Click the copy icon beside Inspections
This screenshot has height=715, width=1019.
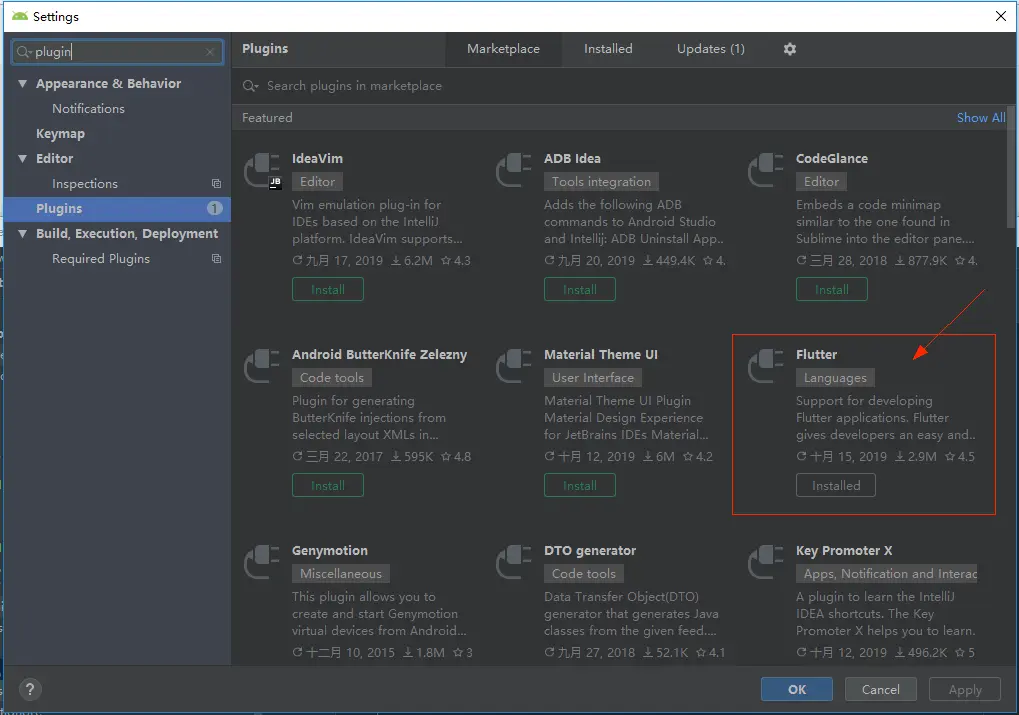216,184
